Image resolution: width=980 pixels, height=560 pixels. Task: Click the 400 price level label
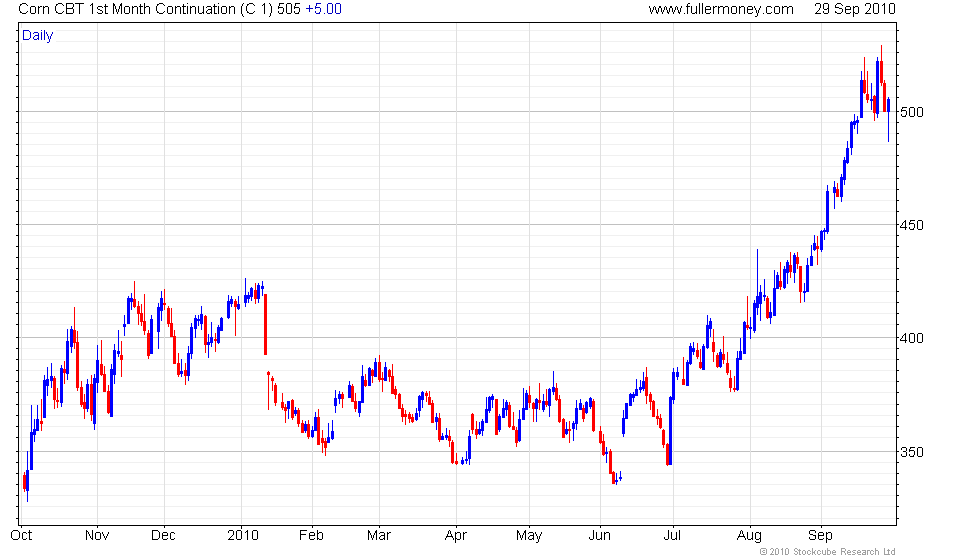tap(911, 338)
